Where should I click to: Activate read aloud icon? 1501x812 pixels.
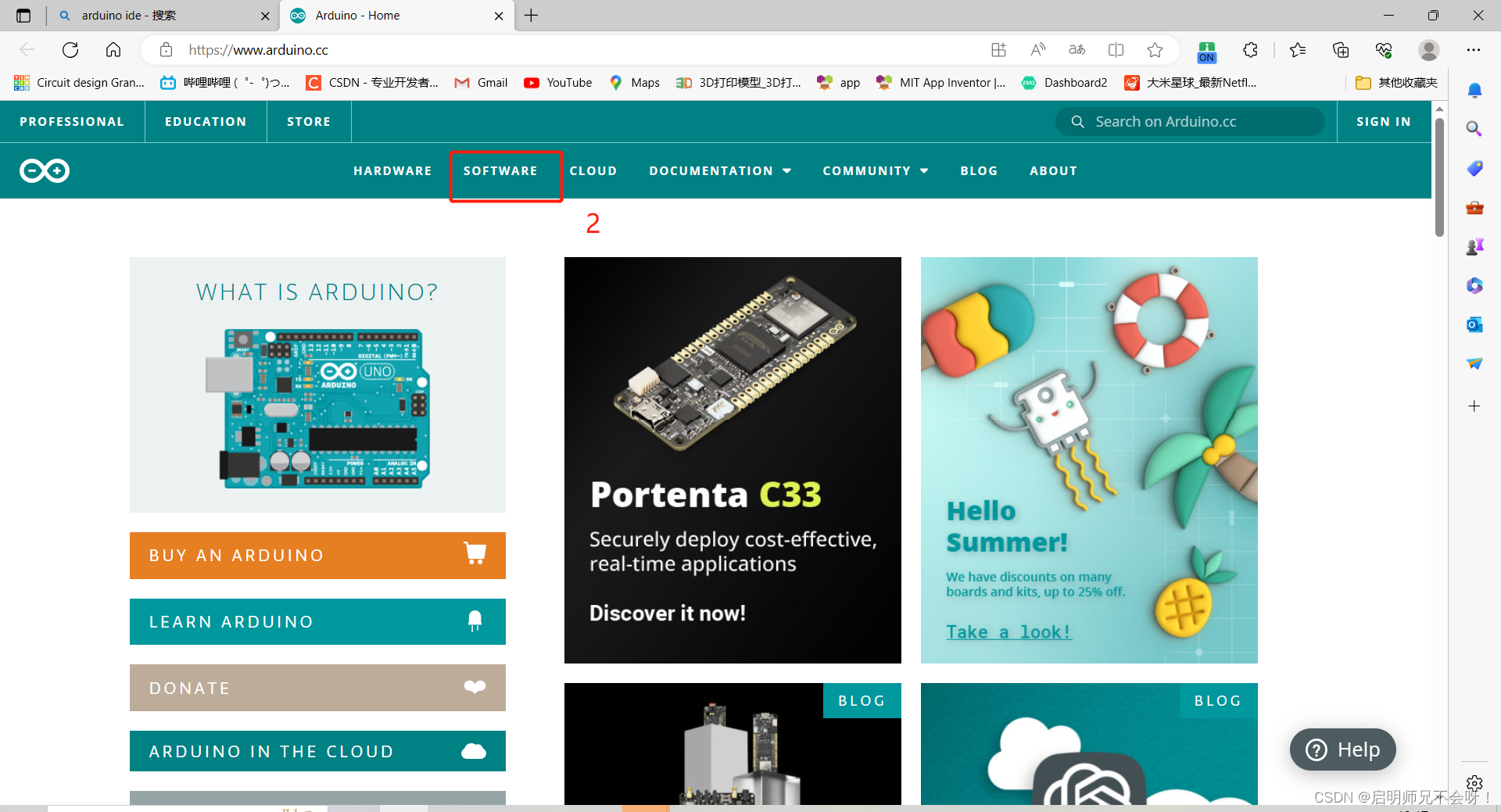coord(1037,50)
